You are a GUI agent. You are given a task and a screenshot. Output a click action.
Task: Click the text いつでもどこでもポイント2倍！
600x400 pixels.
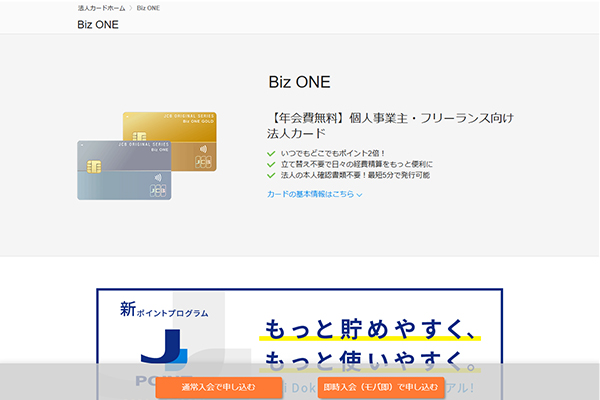coord(333,153)
